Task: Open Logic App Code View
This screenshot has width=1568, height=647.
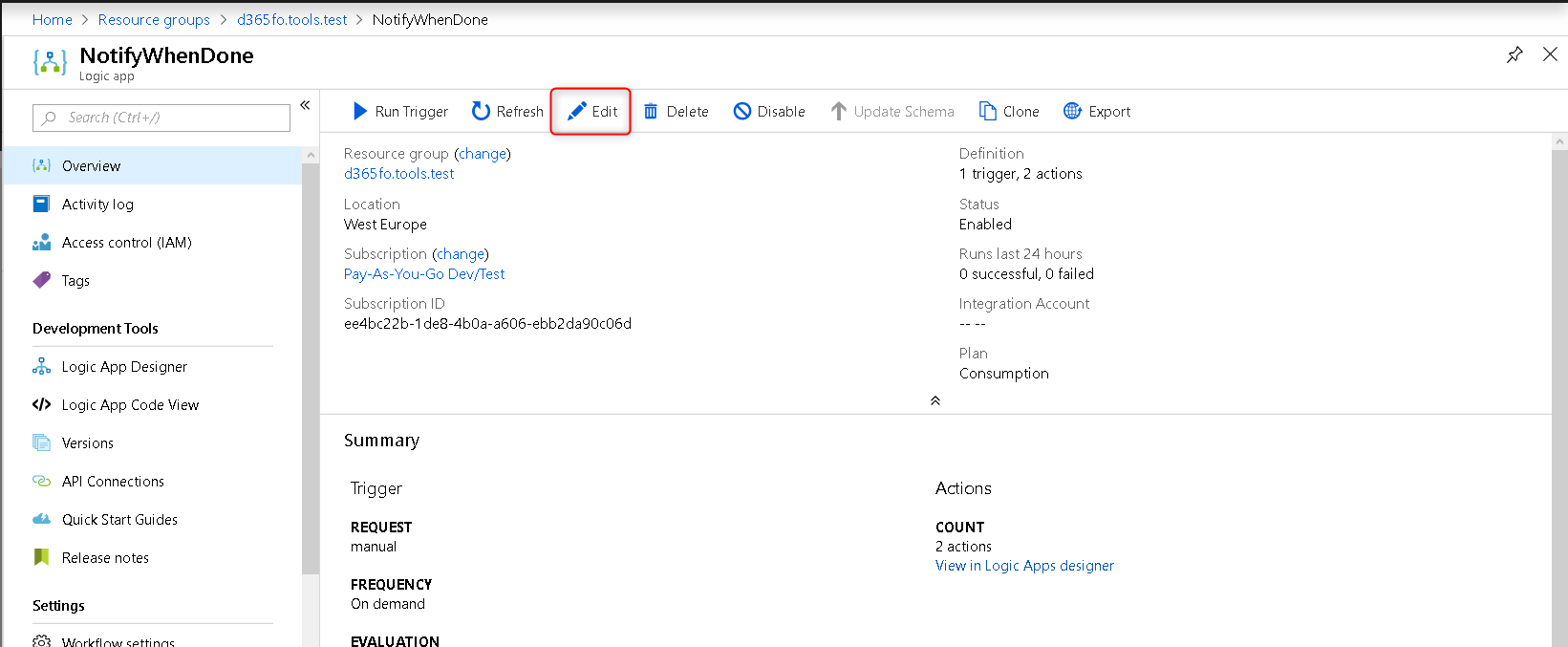Action: pyautogui.click(x=130, y=405)
